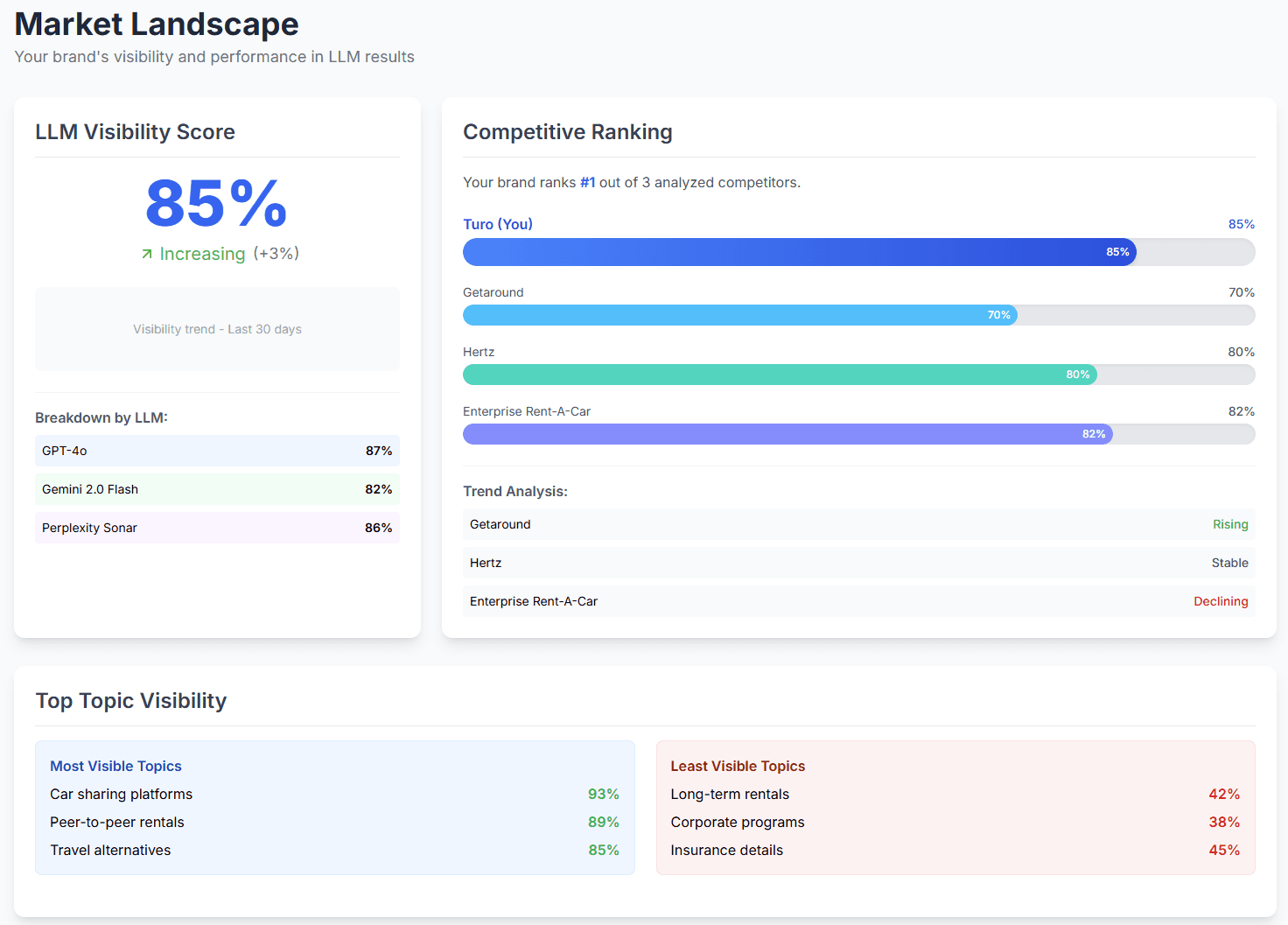This screenshot has width=1288, height=925.
Task: Select the Stable trend label for Hertz
Action: 1229,563
